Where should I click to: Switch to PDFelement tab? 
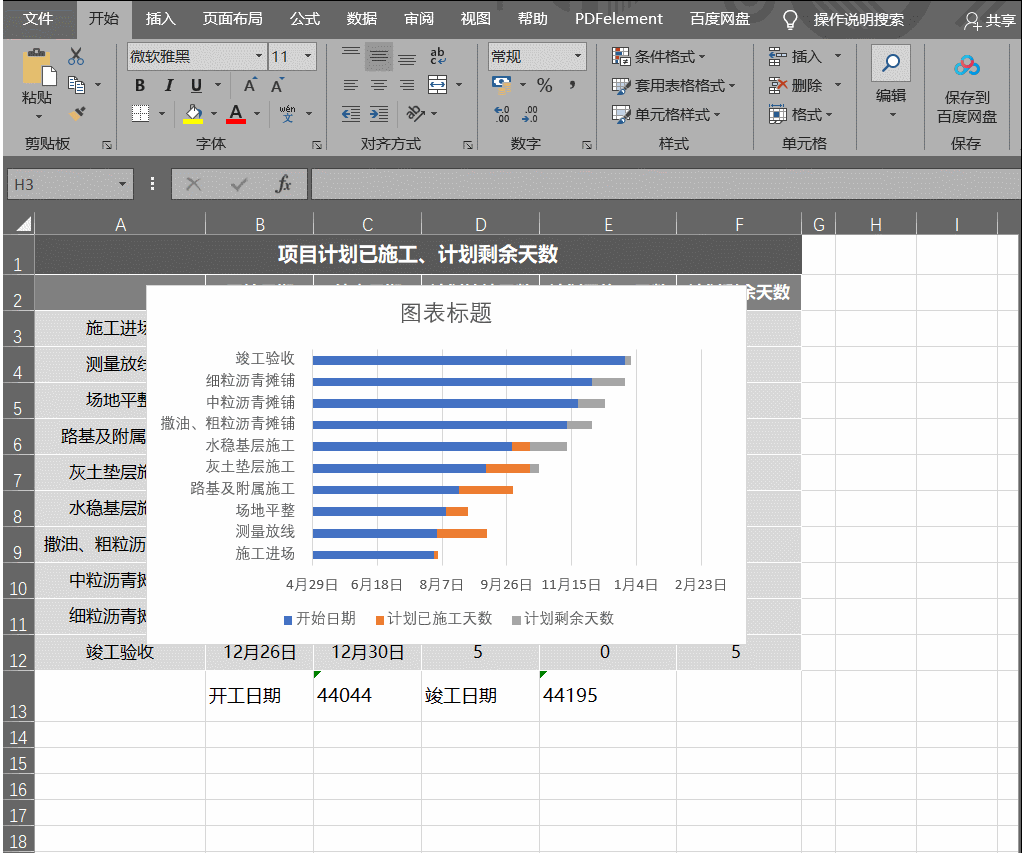tap(619, 19)
